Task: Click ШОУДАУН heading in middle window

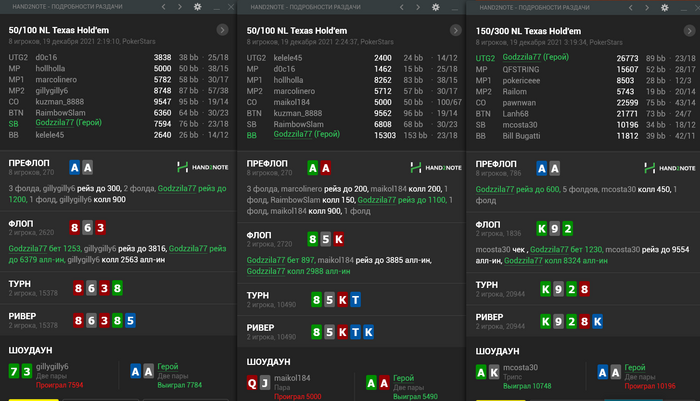Action: pos(268,362)
